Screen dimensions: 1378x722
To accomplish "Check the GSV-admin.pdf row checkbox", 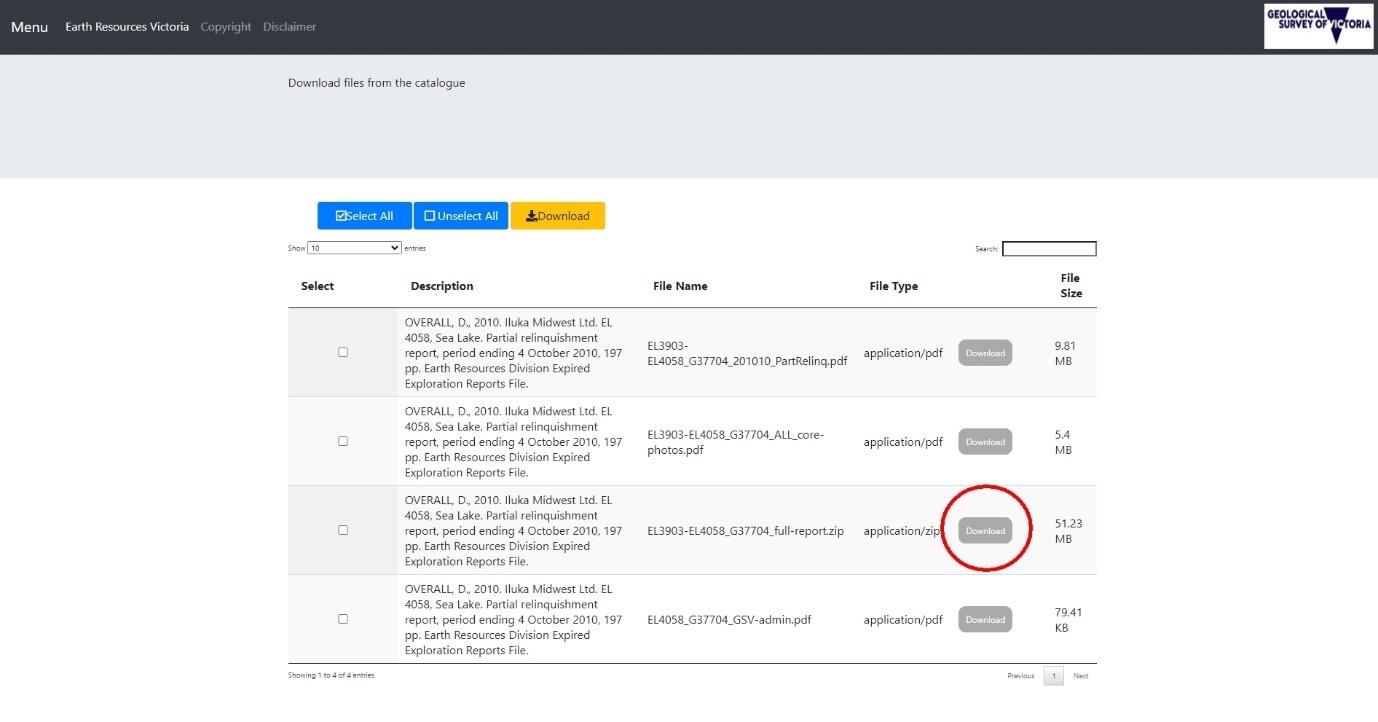I will 343,619.
